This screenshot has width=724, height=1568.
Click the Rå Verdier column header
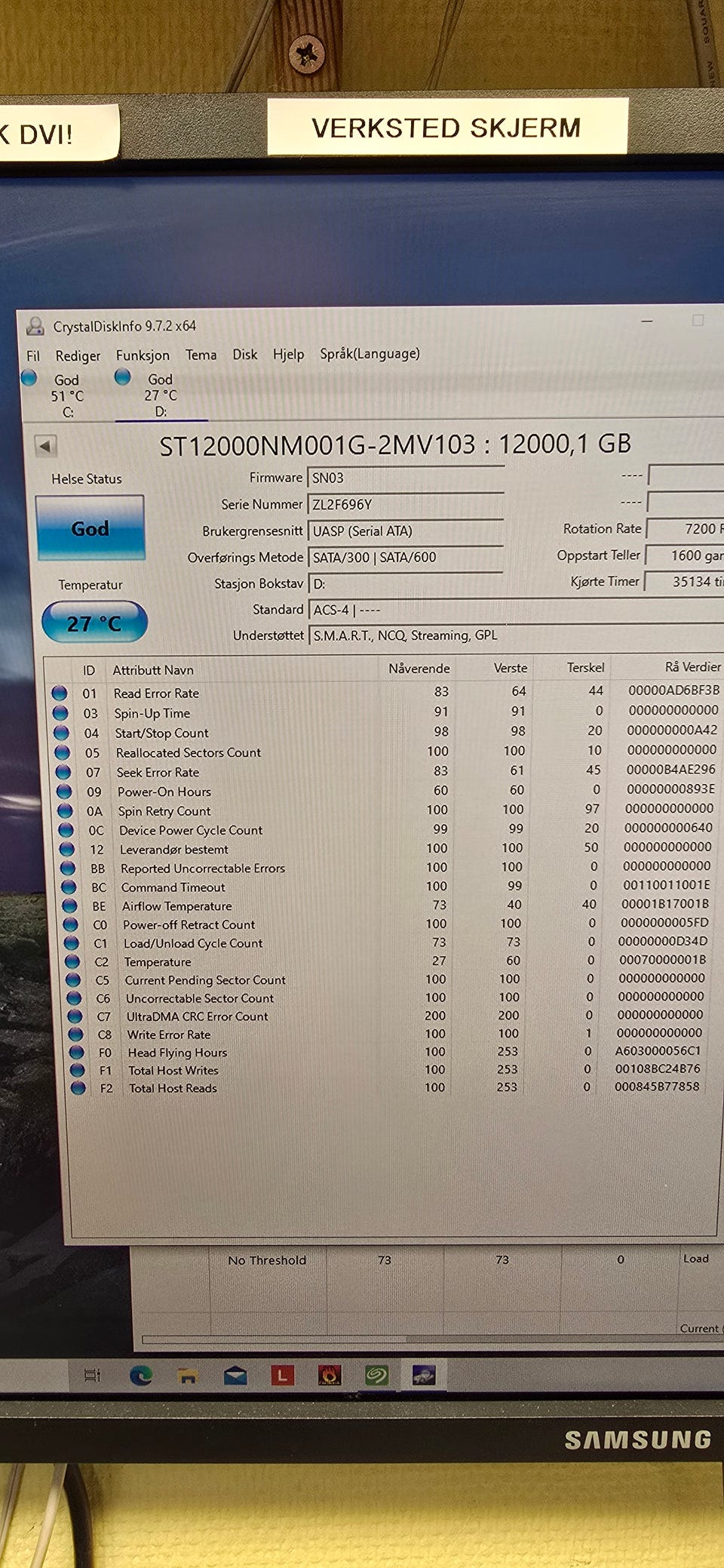692,667
